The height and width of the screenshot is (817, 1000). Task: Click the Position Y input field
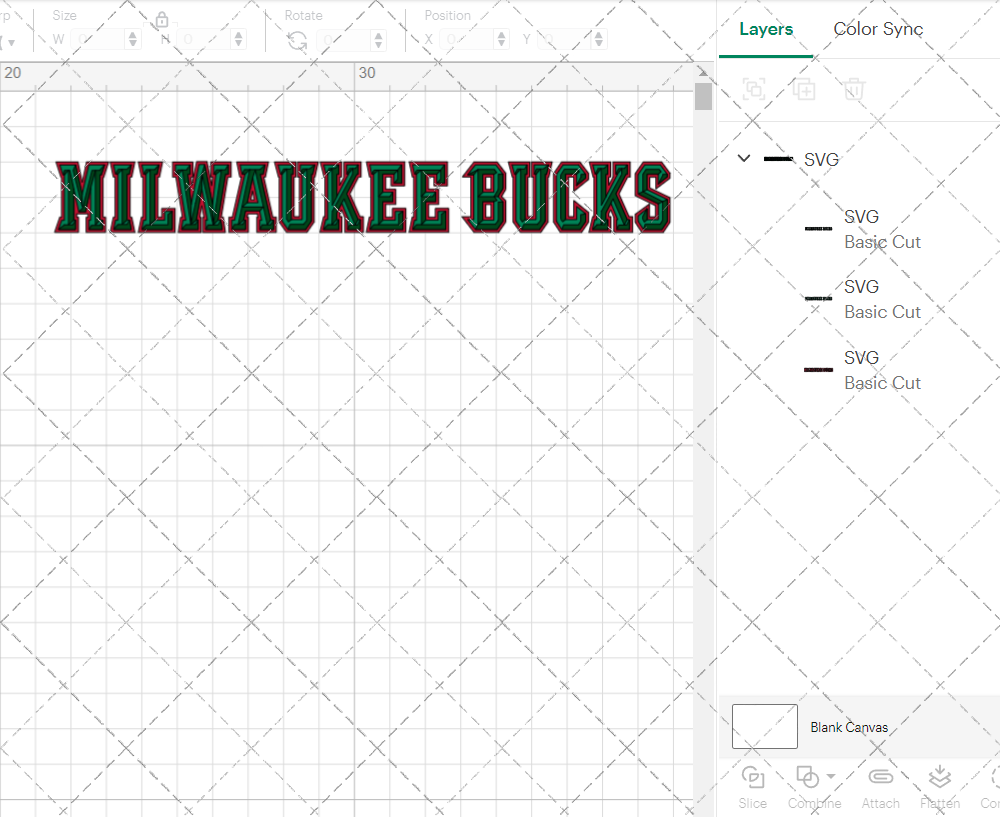coord(565,40)
